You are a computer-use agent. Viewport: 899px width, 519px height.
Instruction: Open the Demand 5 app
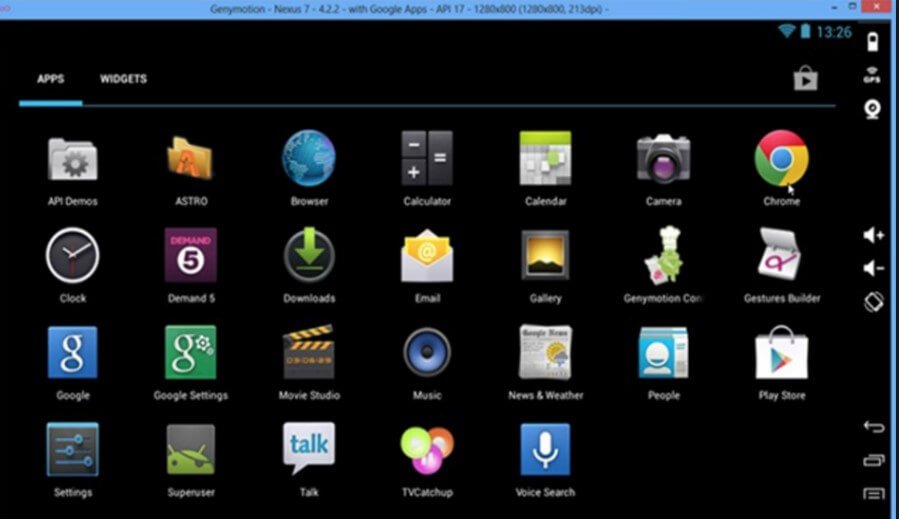pos(190,255)
